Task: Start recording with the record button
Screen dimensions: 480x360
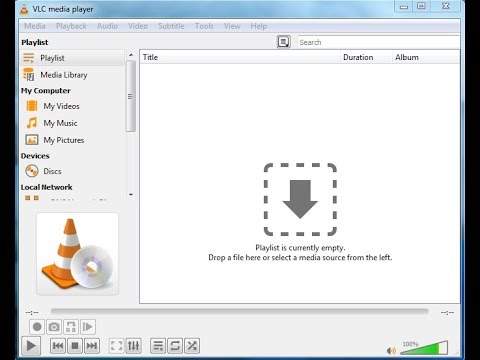Action: 37,327
